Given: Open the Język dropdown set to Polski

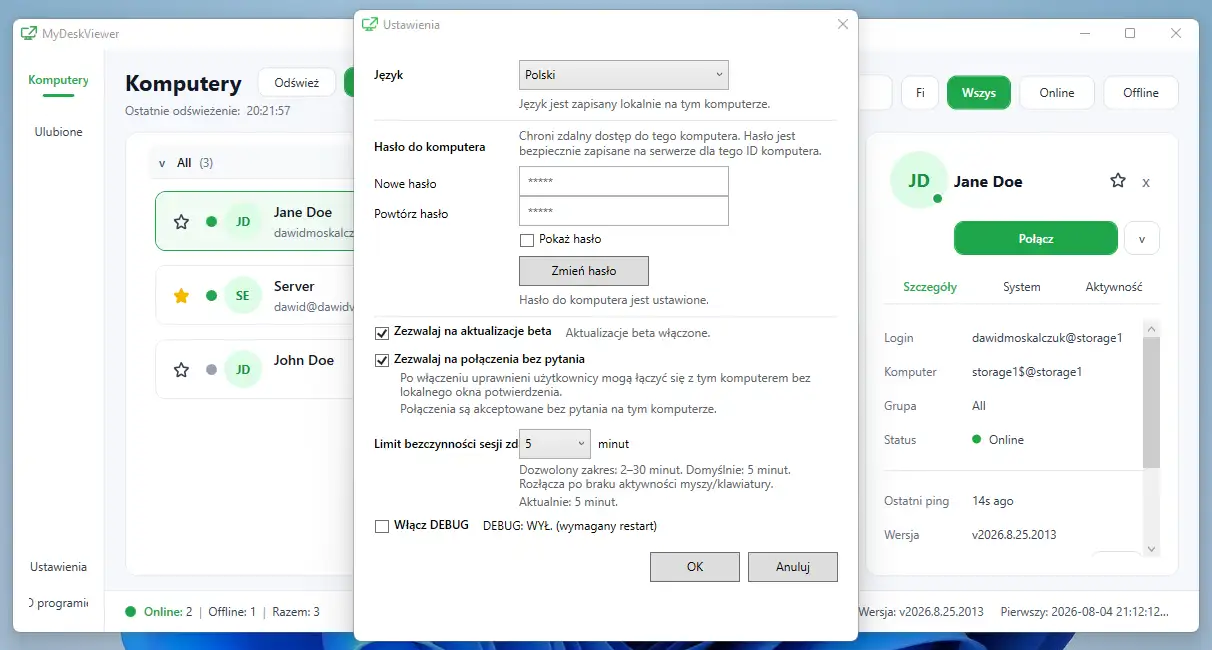Looking at the screenshot, I should click(x=624, y=75).
